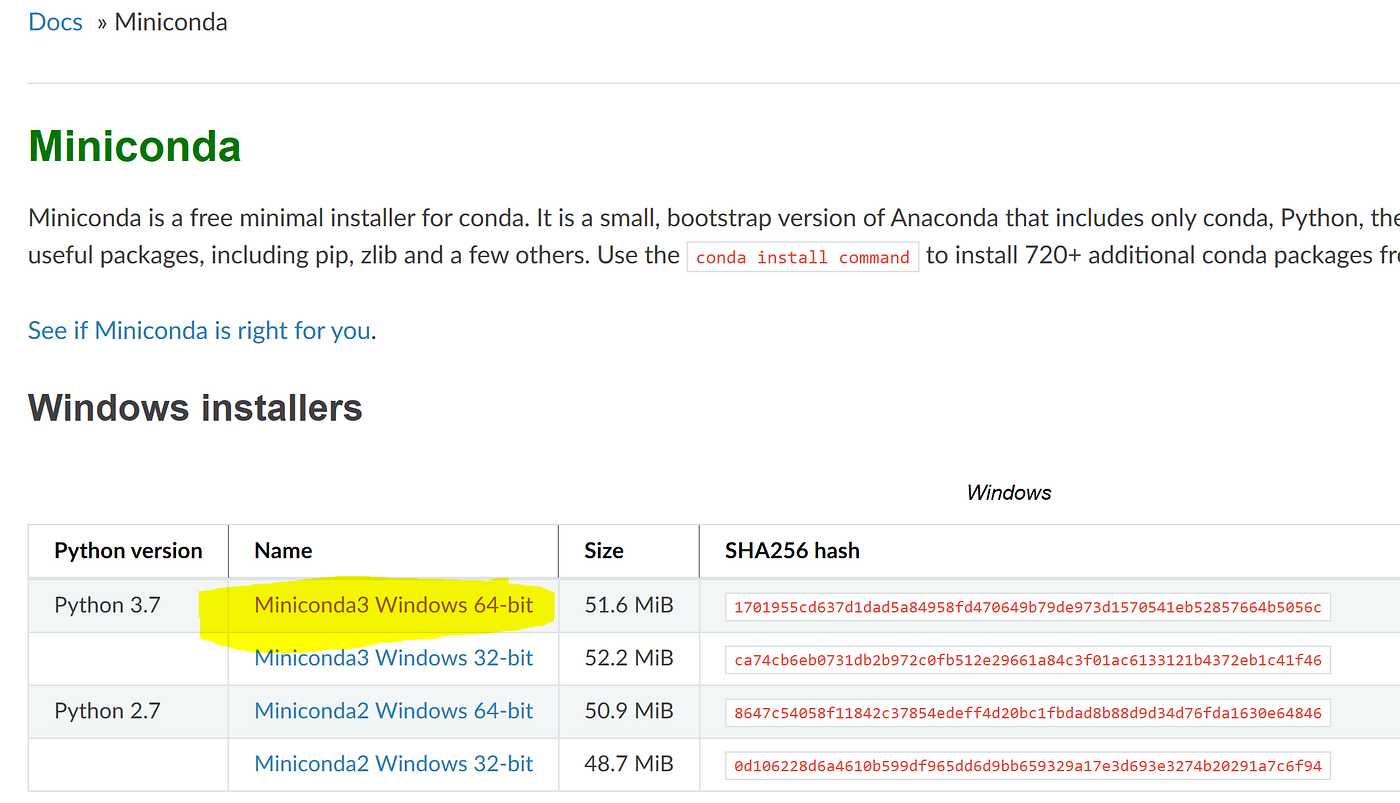Download the Miniconda3 Windows 32-bit installer
Image resolution: width=1400 pixels, height=803 pixels.
394,658
